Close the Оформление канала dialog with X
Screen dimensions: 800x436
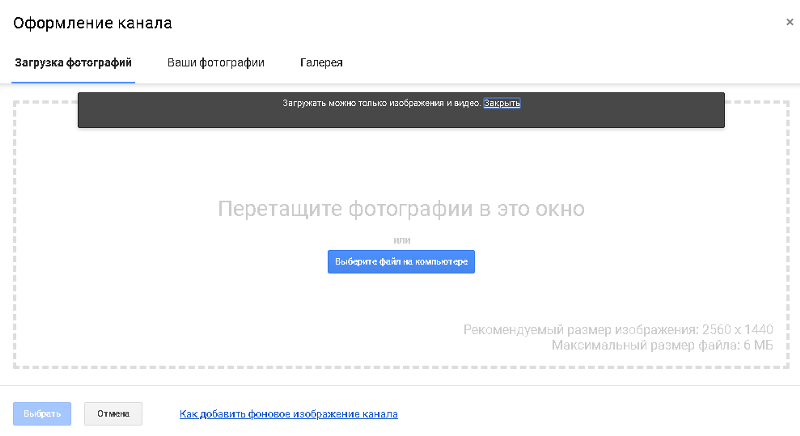tap(791, 20)
